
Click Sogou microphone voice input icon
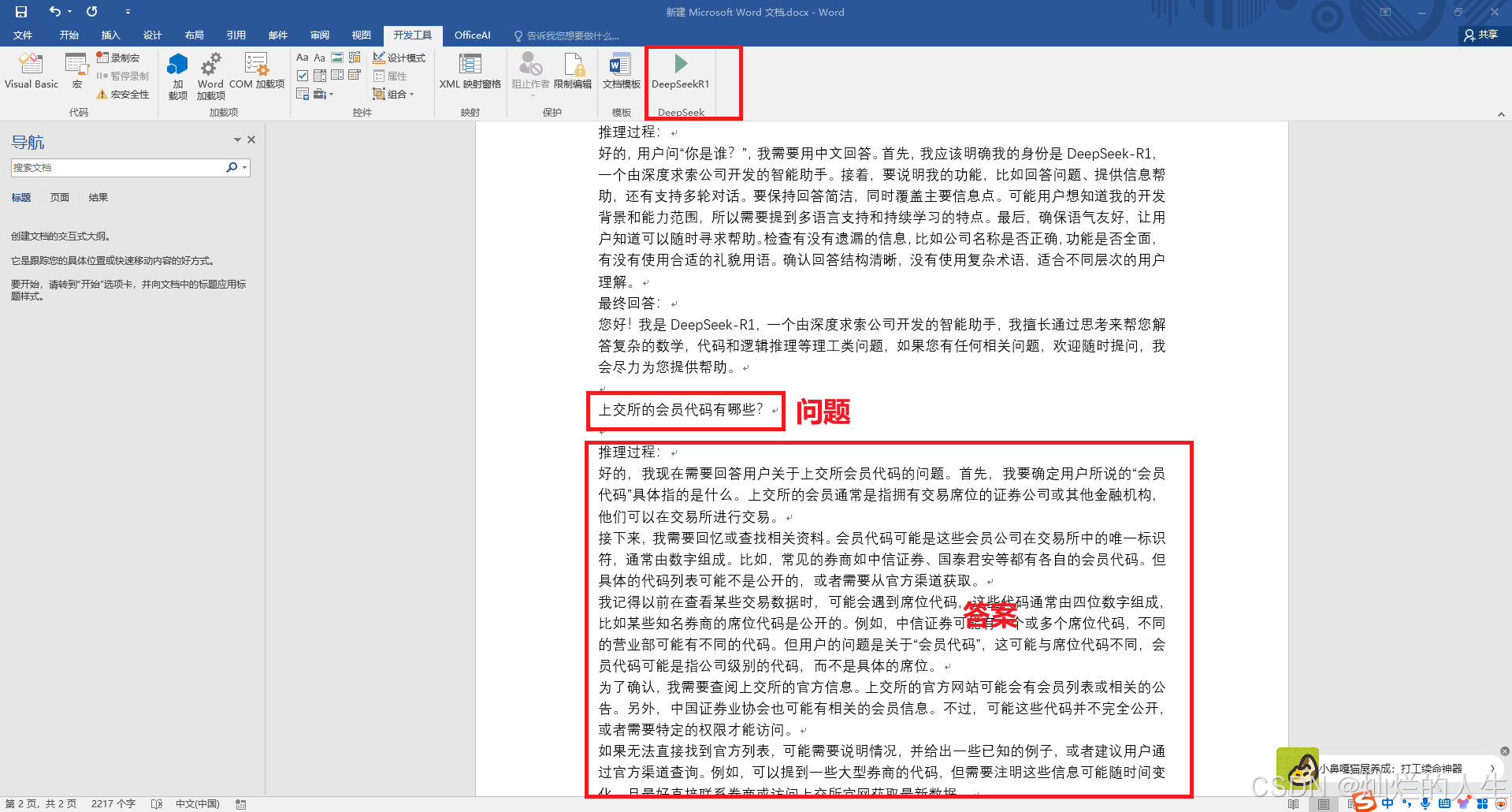coord(1425,803)
